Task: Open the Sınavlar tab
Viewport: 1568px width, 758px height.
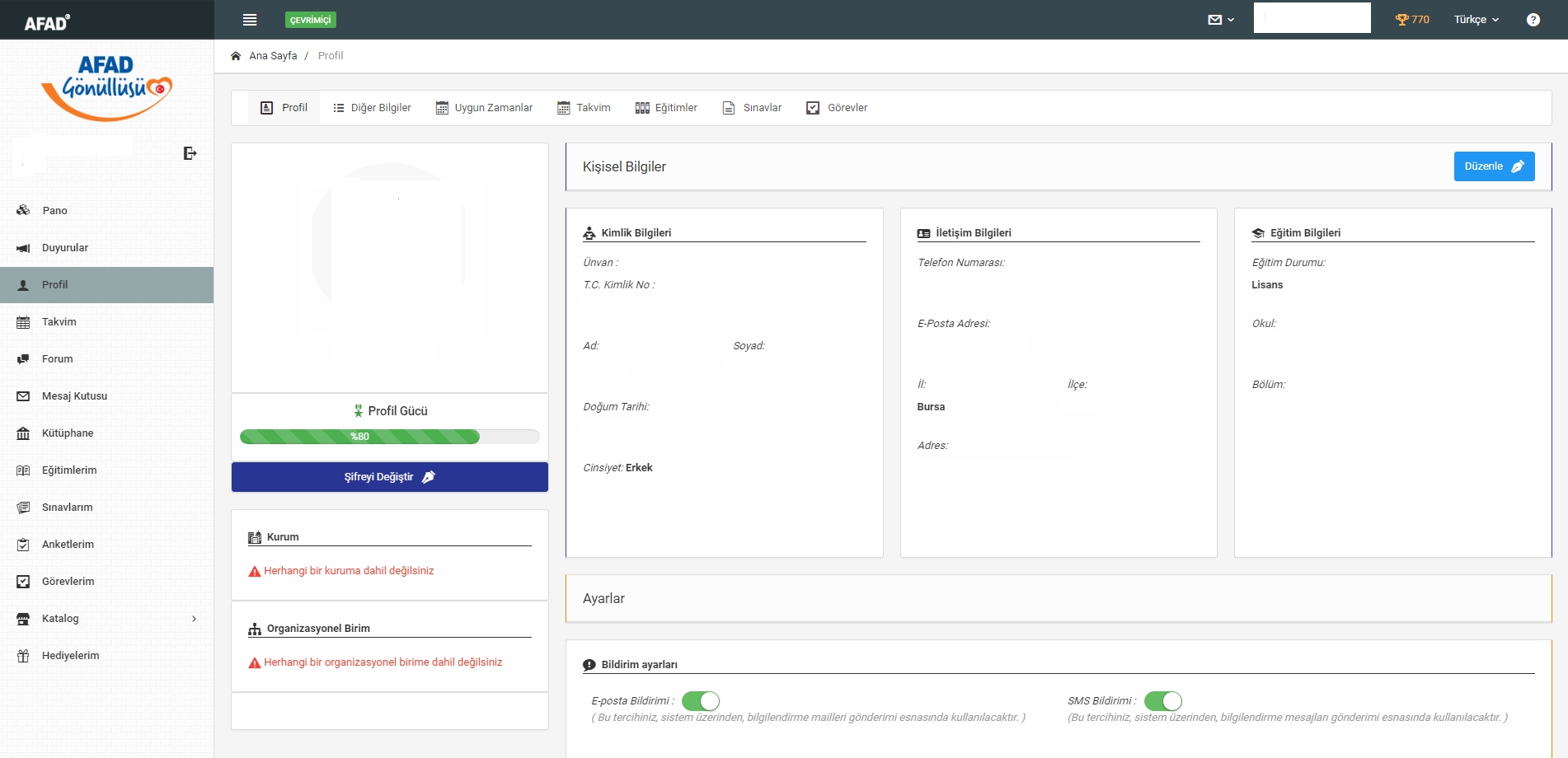Action: click(752, 108)
